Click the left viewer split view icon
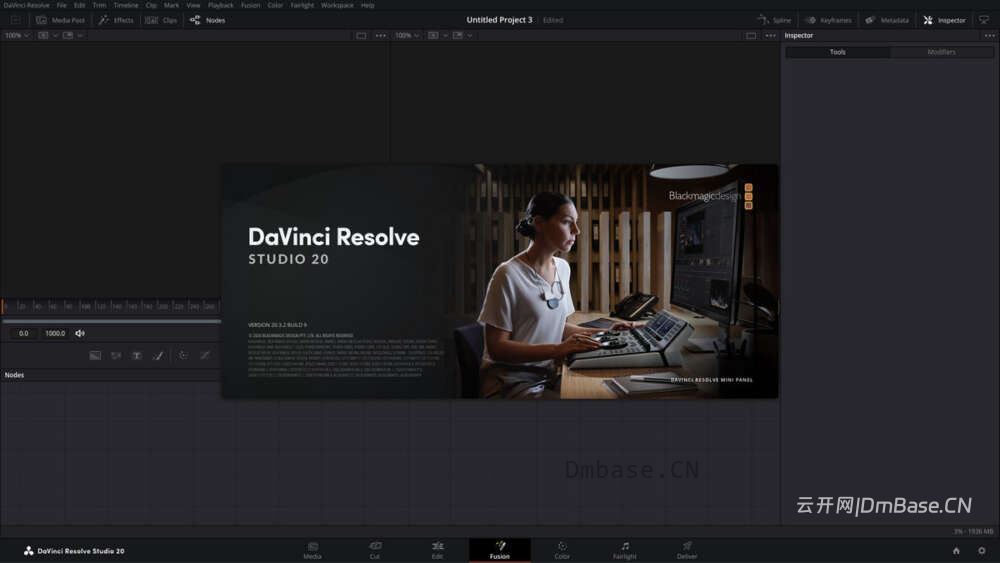The height and width of the screenshot is (563, 1000). 43,35
